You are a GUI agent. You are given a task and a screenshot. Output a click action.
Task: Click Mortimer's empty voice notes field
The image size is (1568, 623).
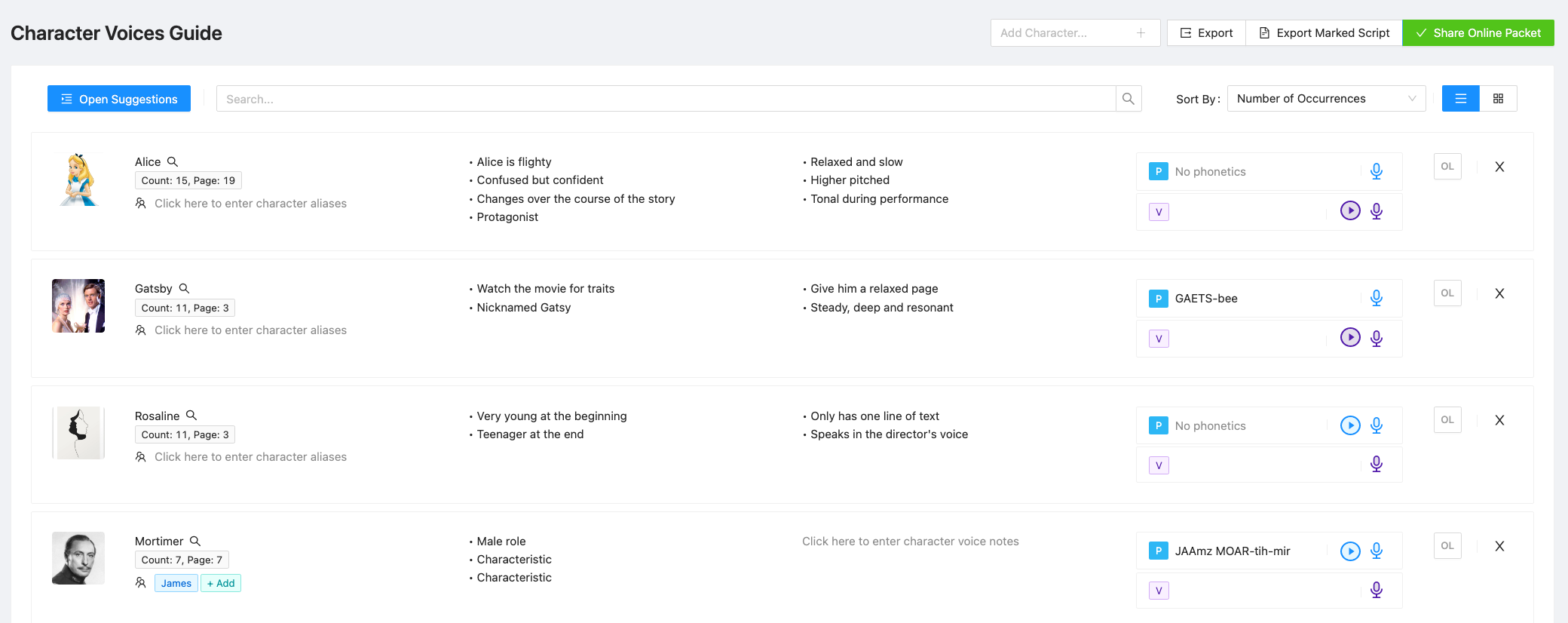[x=910, y=542]
